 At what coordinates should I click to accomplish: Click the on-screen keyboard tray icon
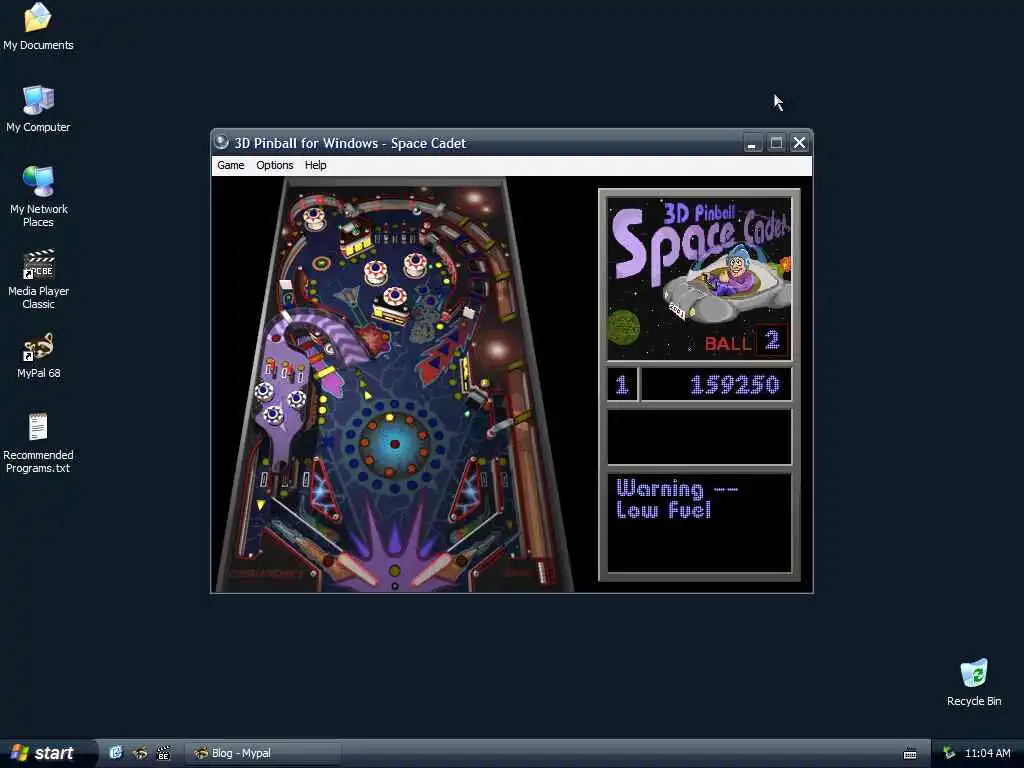(910, 754)
